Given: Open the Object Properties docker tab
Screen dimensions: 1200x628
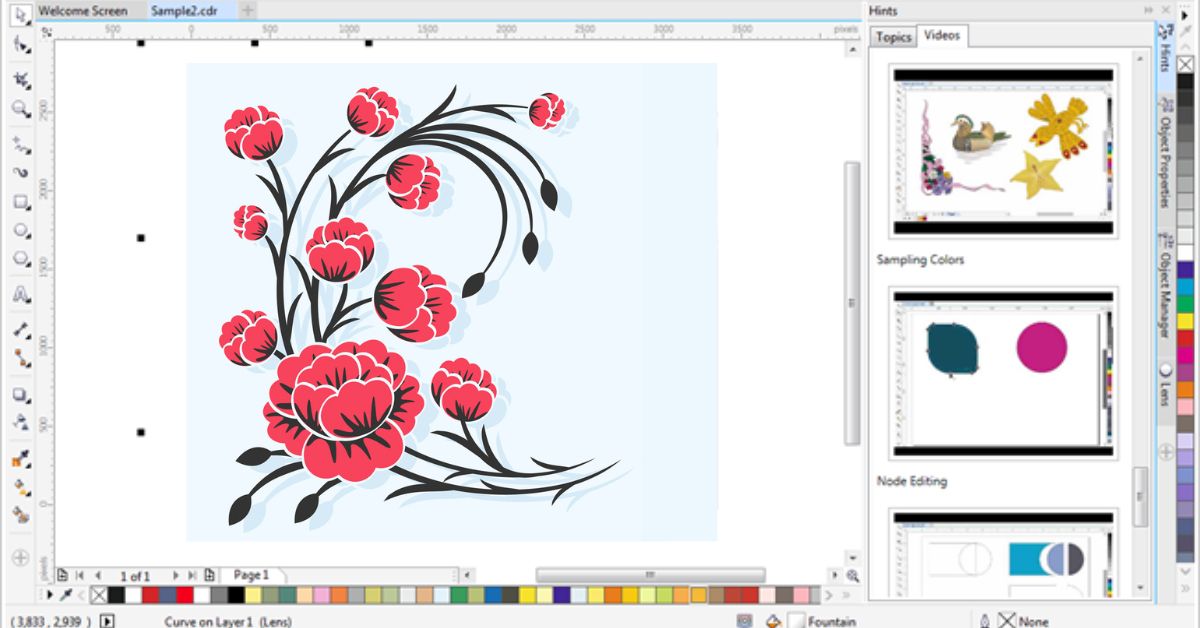Looking at the screenshot, I should (1165, 152).
